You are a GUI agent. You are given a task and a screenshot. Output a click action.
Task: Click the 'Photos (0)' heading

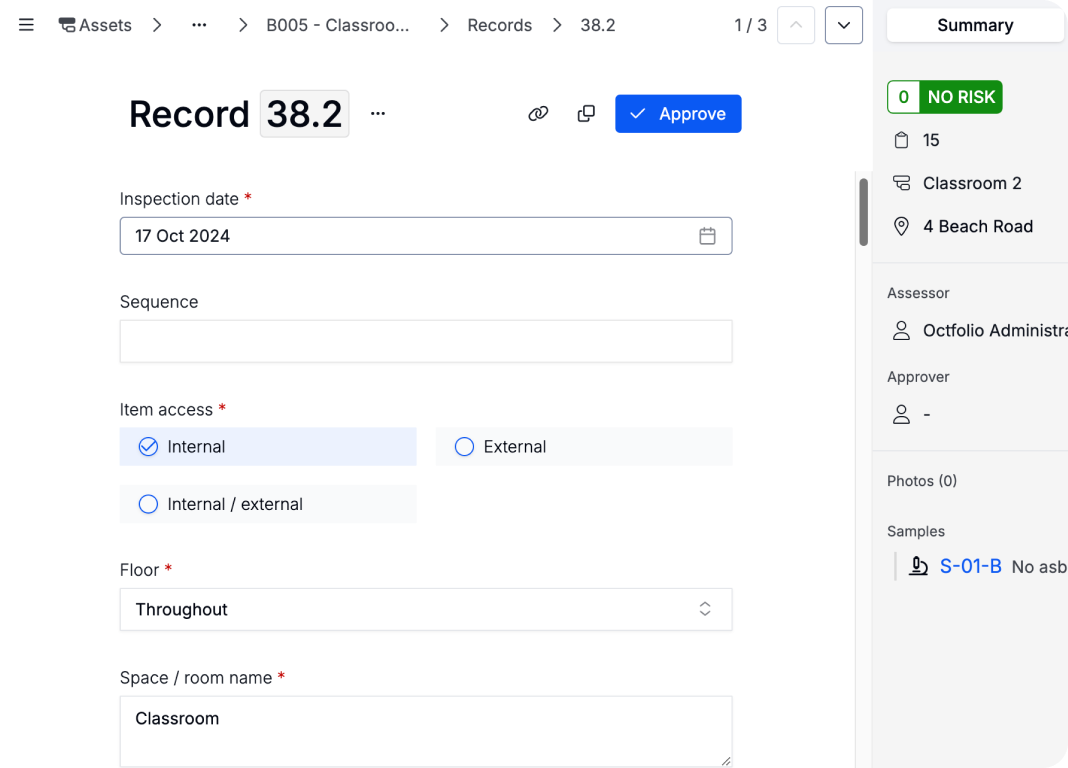tap(922, 481)
